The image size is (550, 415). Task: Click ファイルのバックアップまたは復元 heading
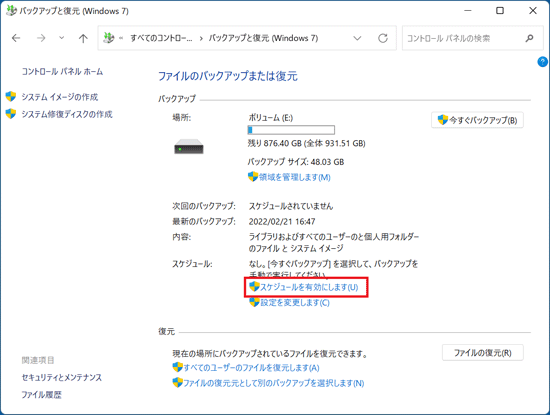click(x=228, y=76)
